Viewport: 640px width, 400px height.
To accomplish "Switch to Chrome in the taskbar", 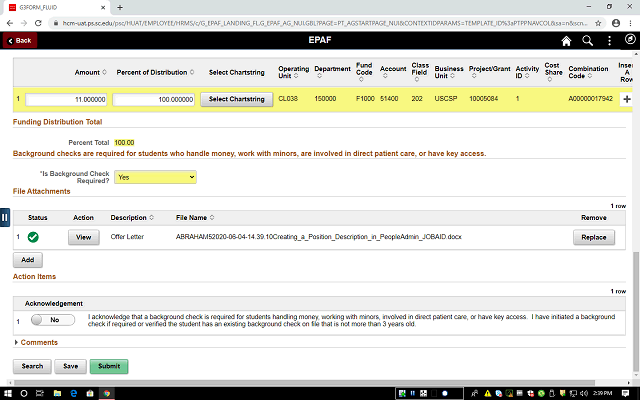I will click(x=107, y=393).
